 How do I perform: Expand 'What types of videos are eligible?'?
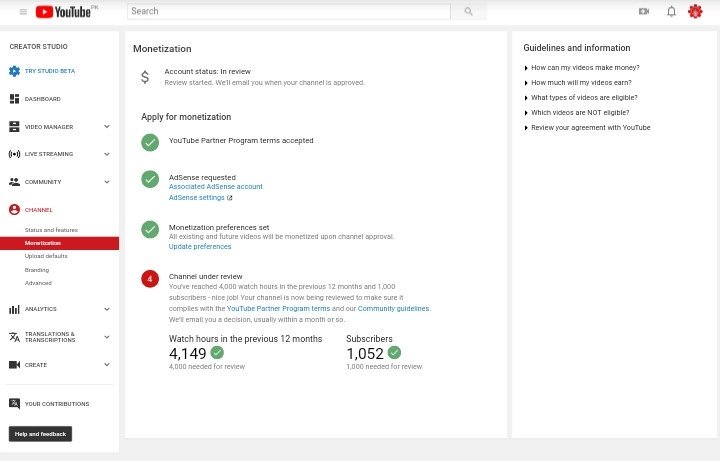pyautogui.click(x=581, y=98)
